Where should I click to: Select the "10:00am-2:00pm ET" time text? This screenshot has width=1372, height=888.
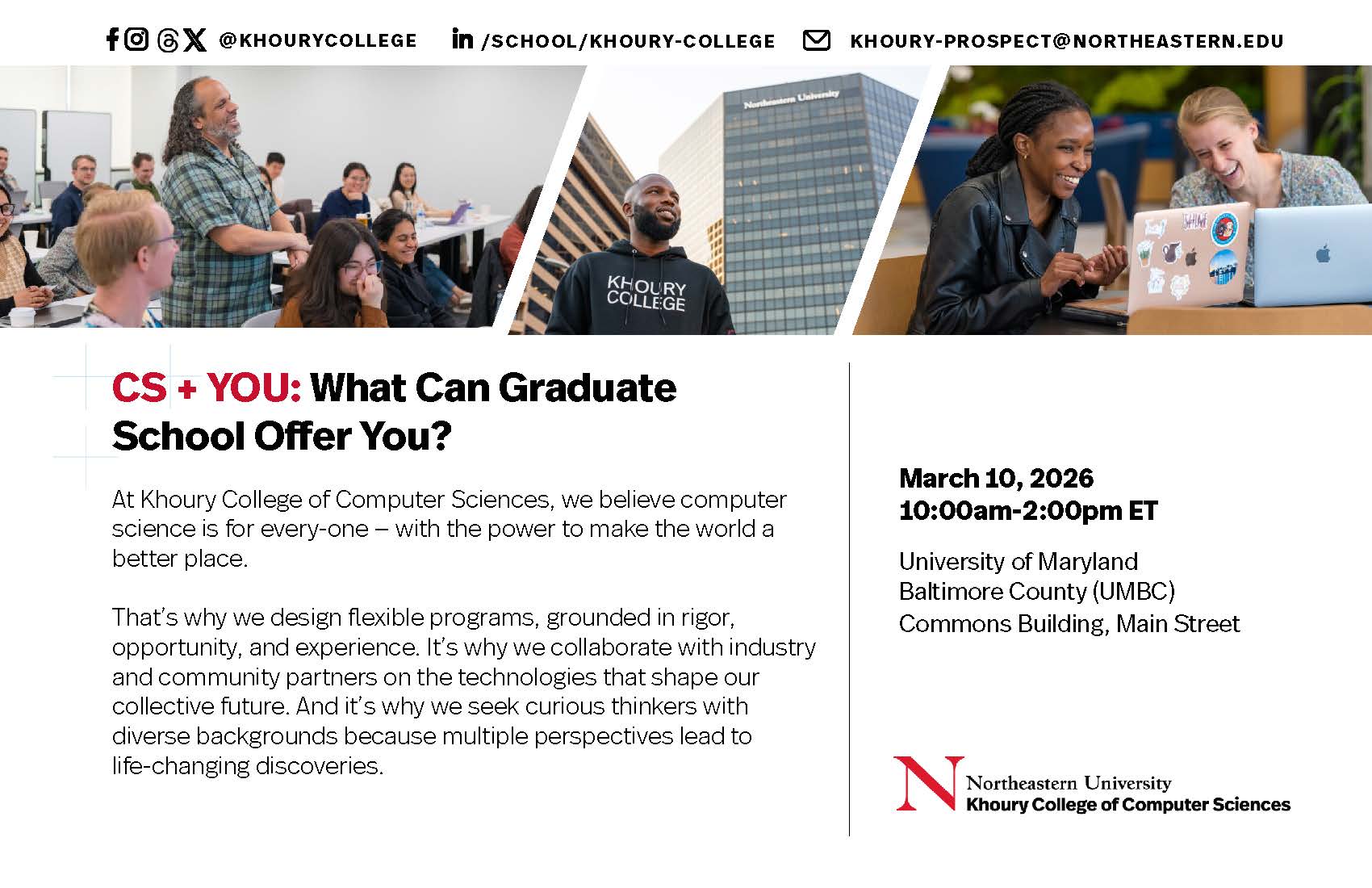coord(1028,511)
